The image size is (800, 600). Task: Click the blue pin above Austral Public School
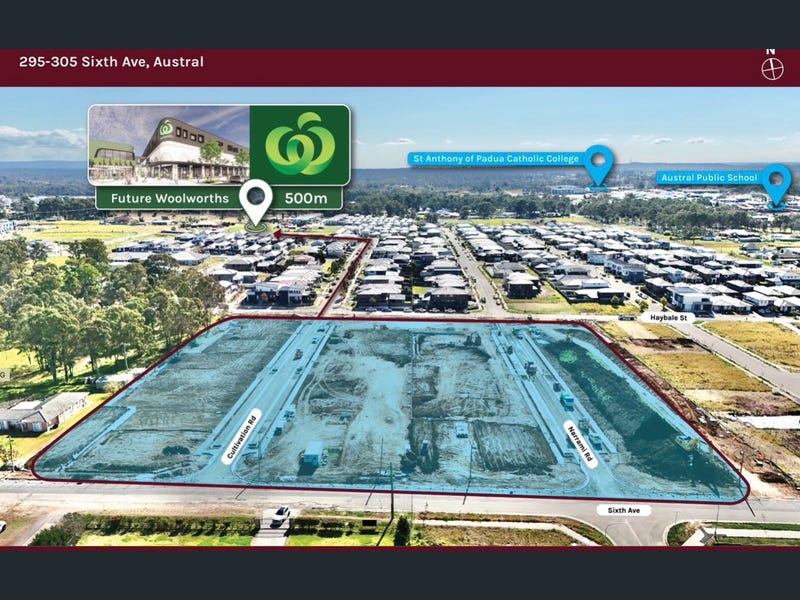pos(776,182)
